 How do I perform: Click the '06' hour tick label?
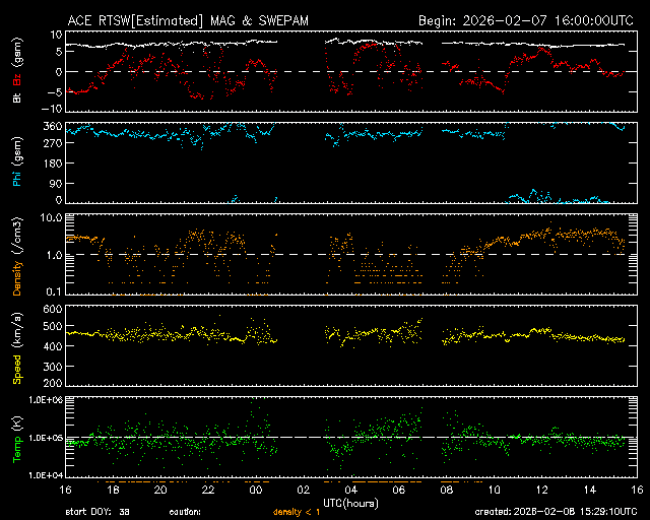[398, 490]
